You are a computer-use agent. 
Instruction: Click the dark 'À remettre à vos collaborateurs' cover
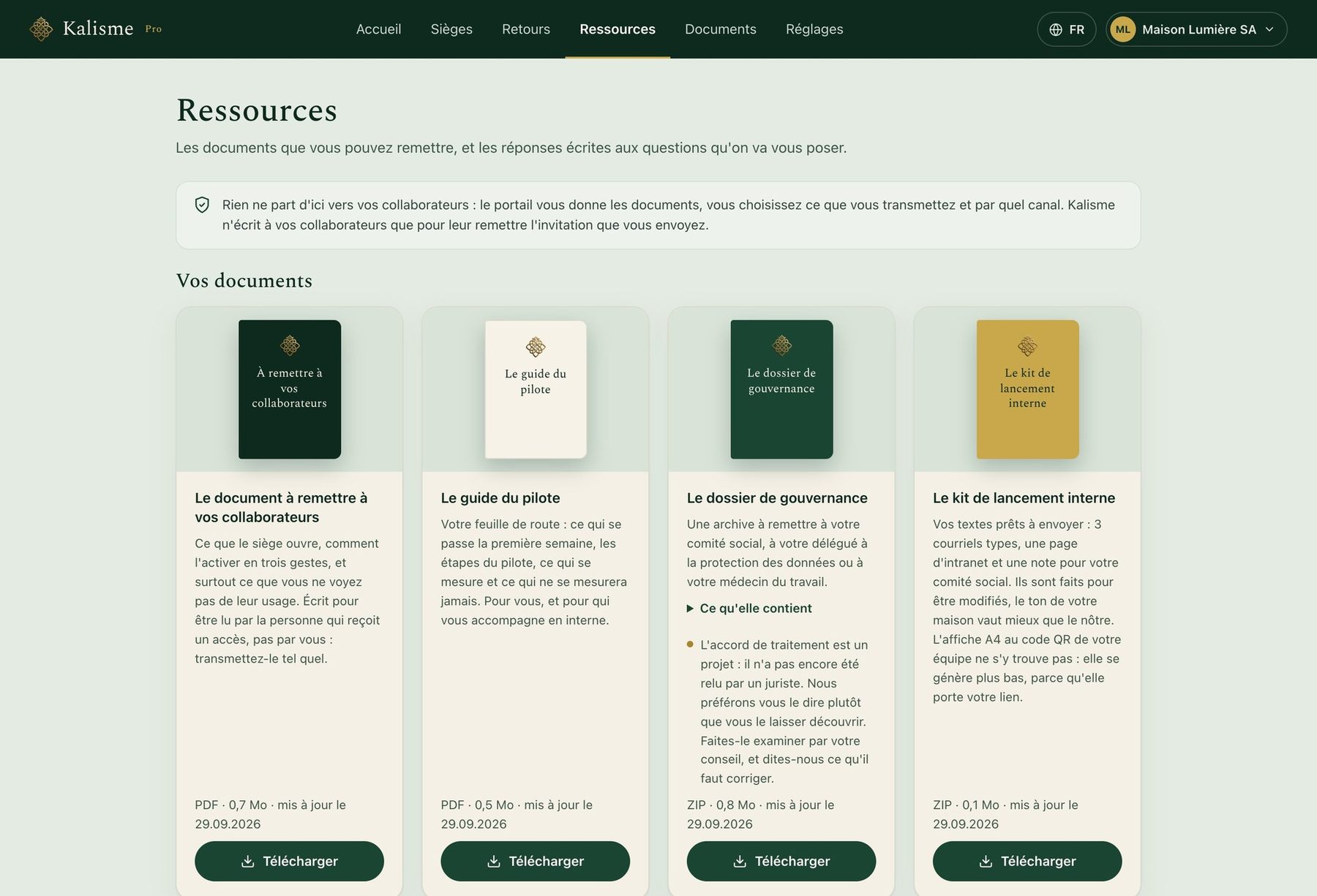point(290,389)
